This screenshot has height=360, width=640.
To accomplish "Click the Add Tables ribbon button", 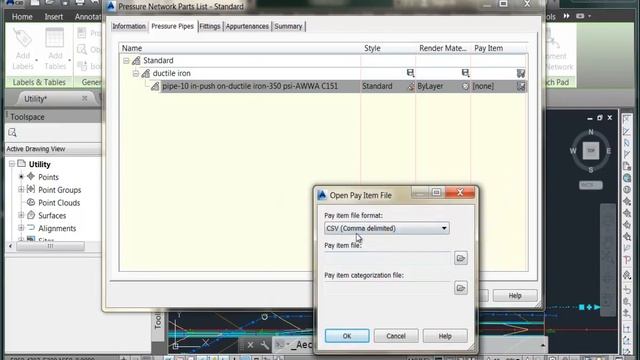I will click(55, 49).
